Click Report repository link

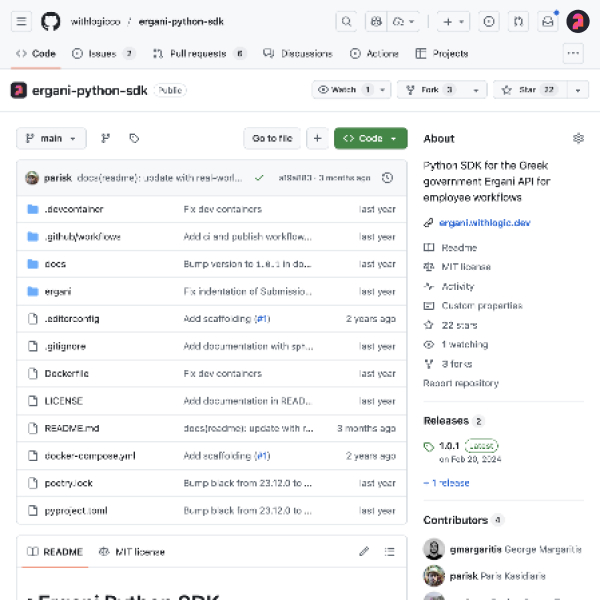point(461,383)
